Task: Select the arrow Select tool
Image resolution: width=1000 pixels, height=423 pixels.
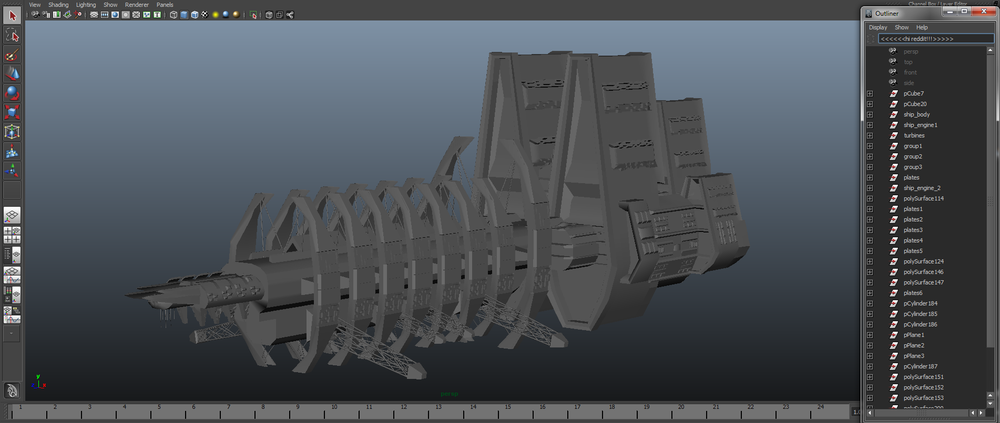Action: pyautogui.click(x=12, y=15)
